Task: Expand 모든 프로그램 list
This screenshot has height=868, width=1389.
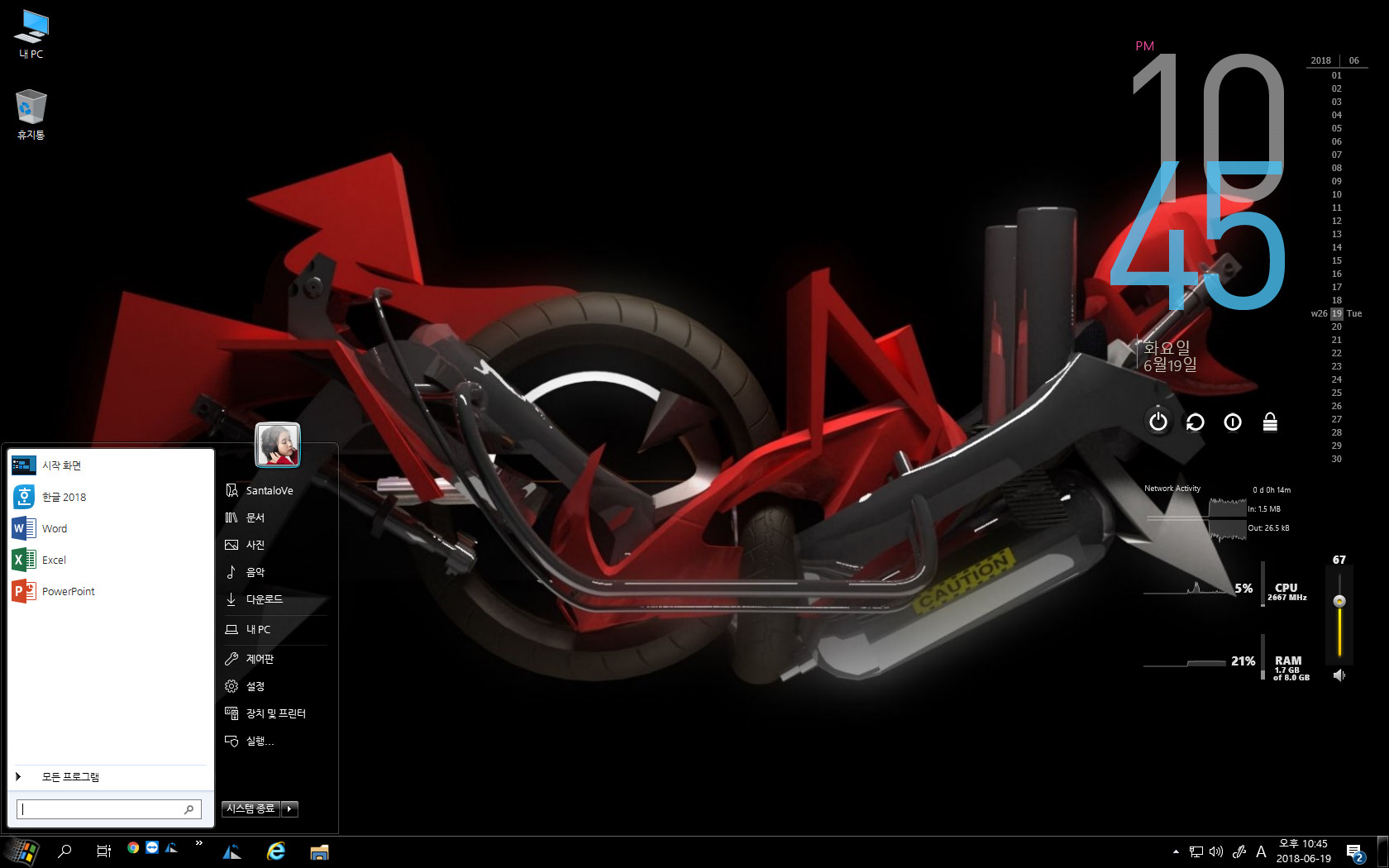Action: click(111, 776)
